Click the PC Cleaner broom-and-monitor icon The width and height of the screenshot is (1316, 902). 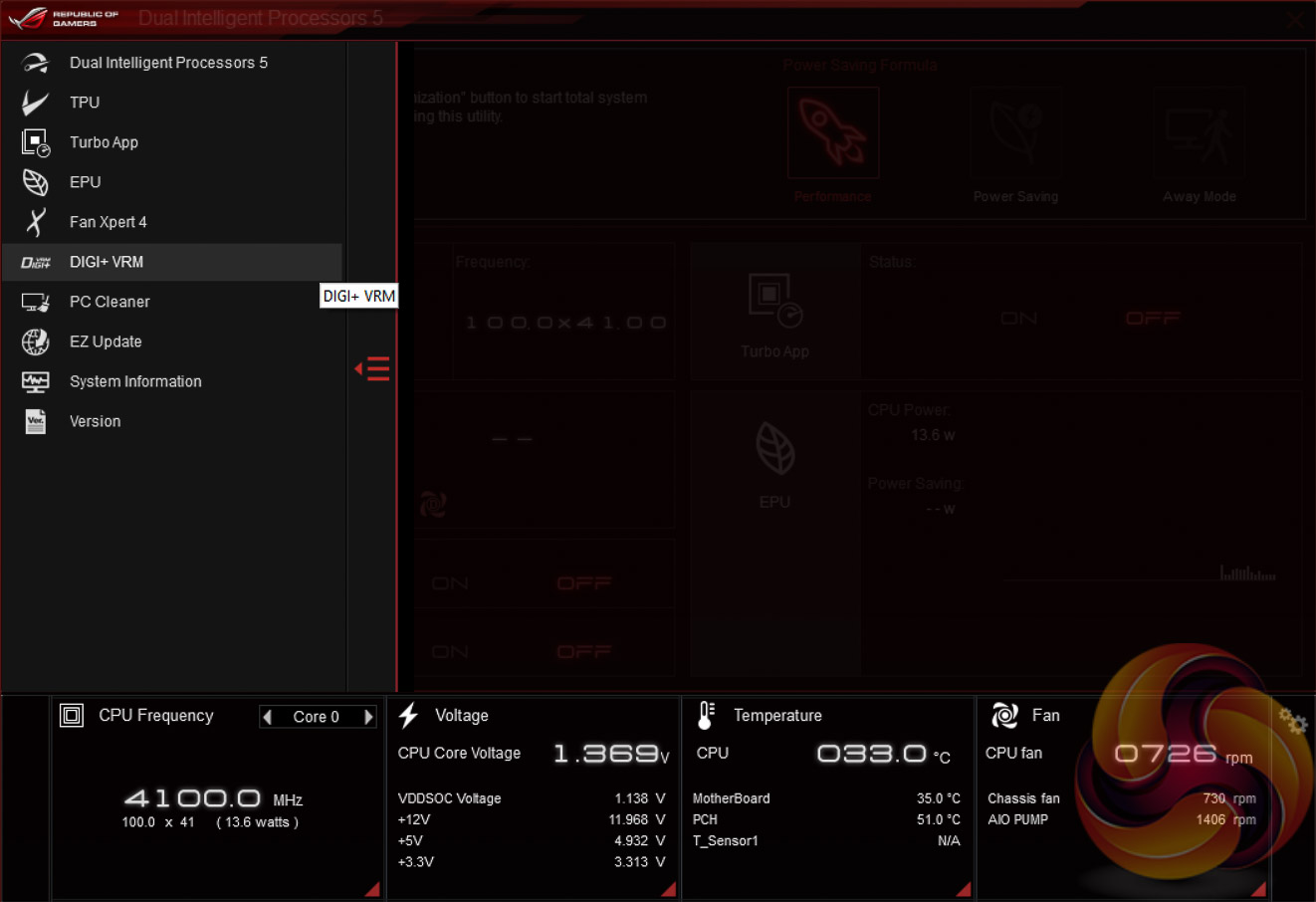[36, 302]
